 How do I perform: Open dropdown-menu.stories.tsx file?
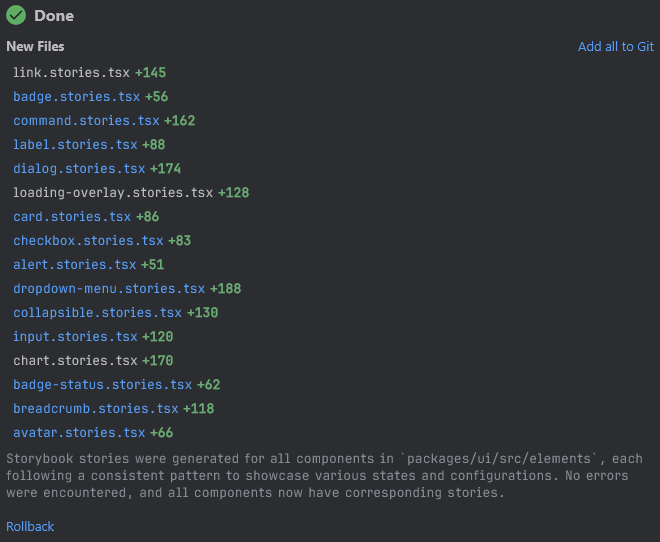pos(109,289)
